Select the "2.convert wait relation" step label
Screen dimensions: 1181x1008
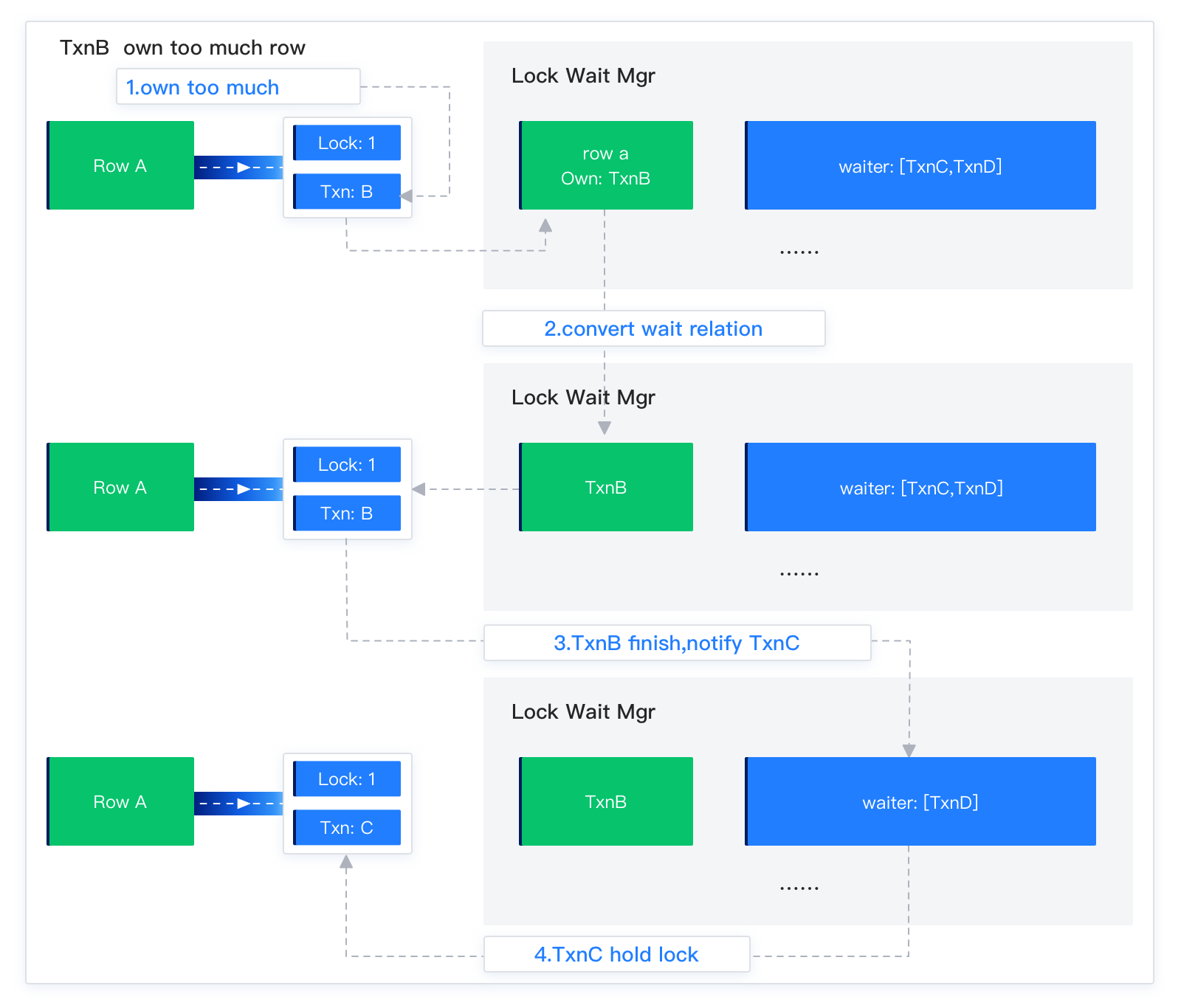point(653,328)
